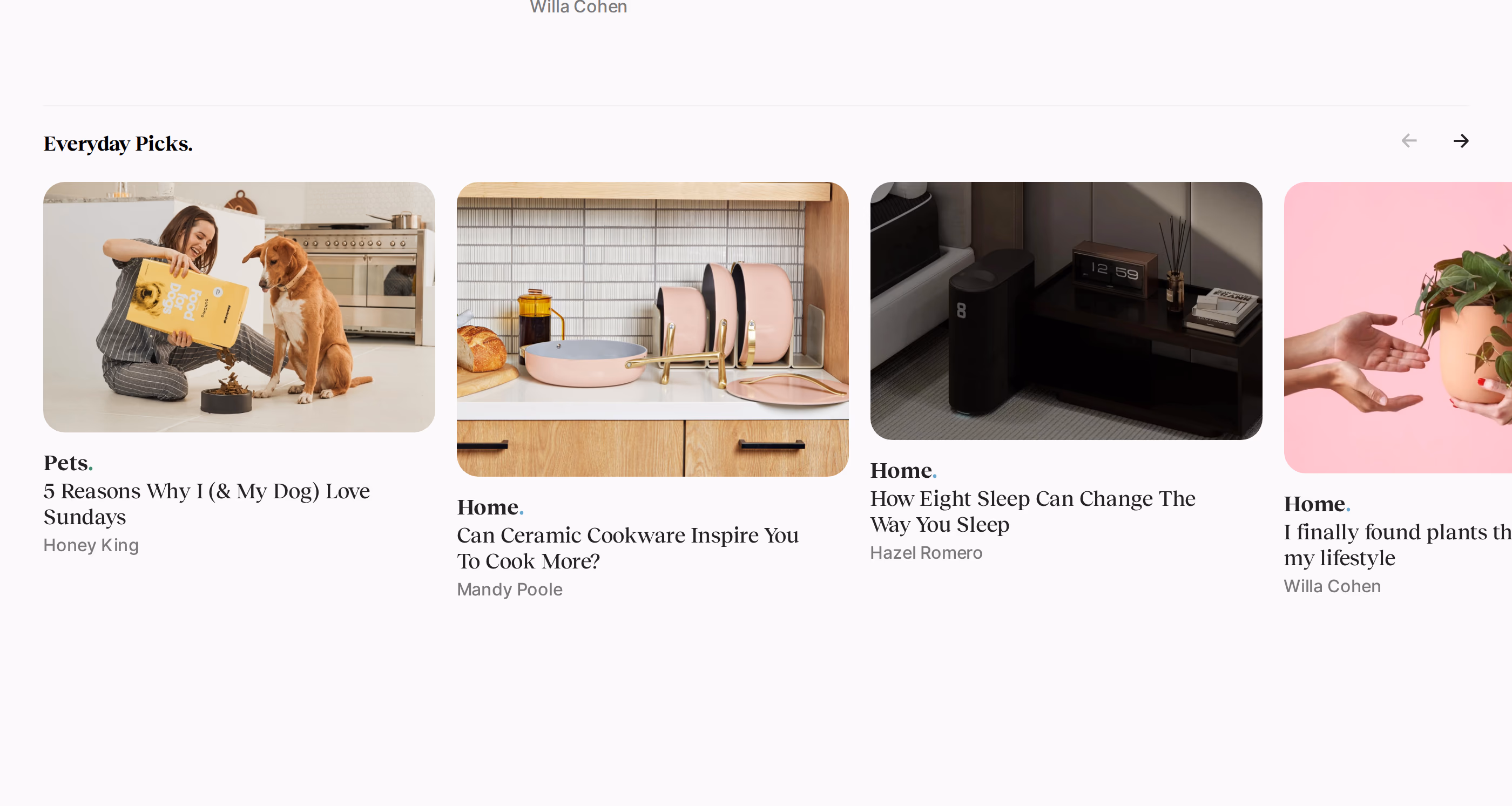The width and height of the screenshot is (1512, 806).
Task: Select Home category above Ceramic Cookware article
Action: 490,507
